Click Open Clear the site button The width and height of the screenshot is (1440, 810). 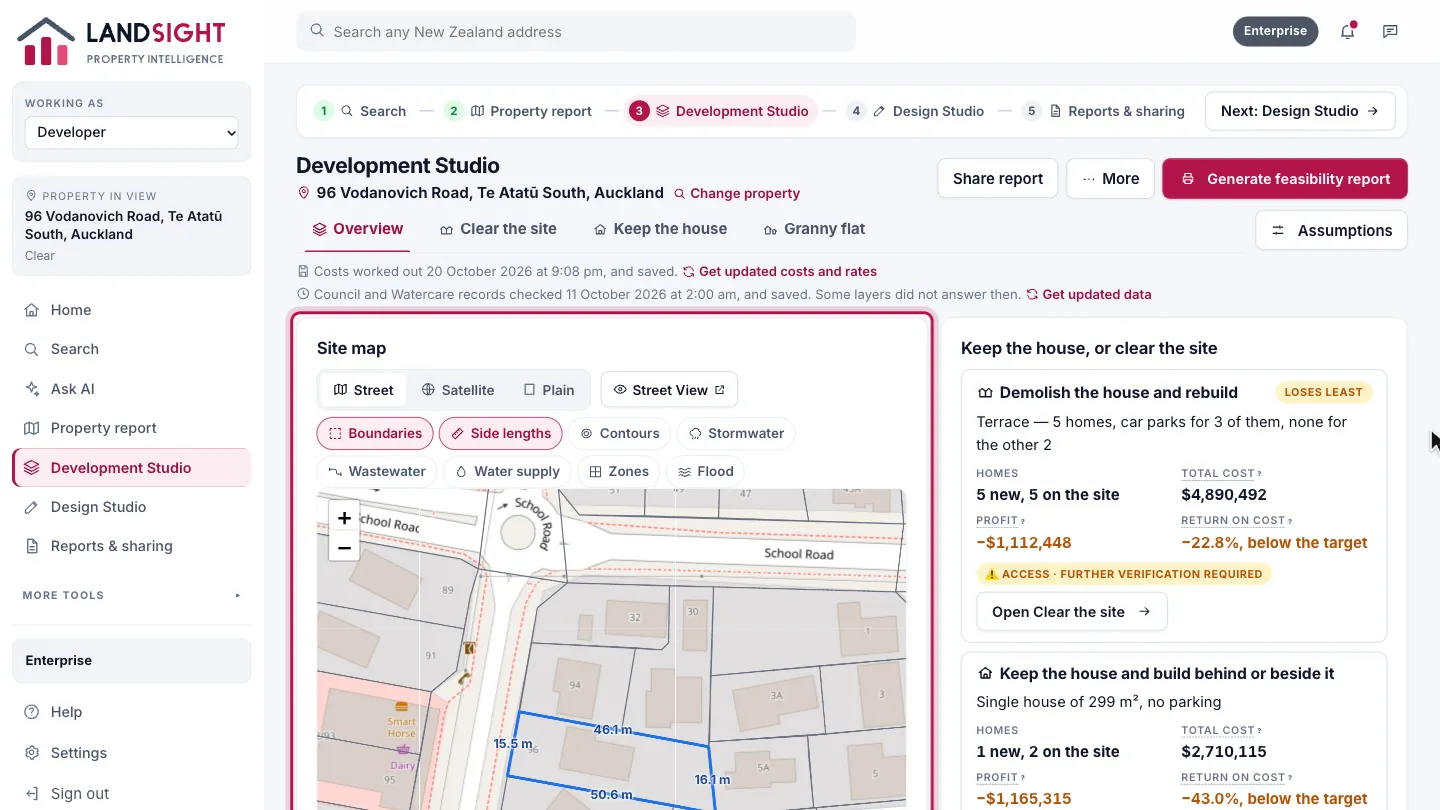click(x=1071, y=612)
